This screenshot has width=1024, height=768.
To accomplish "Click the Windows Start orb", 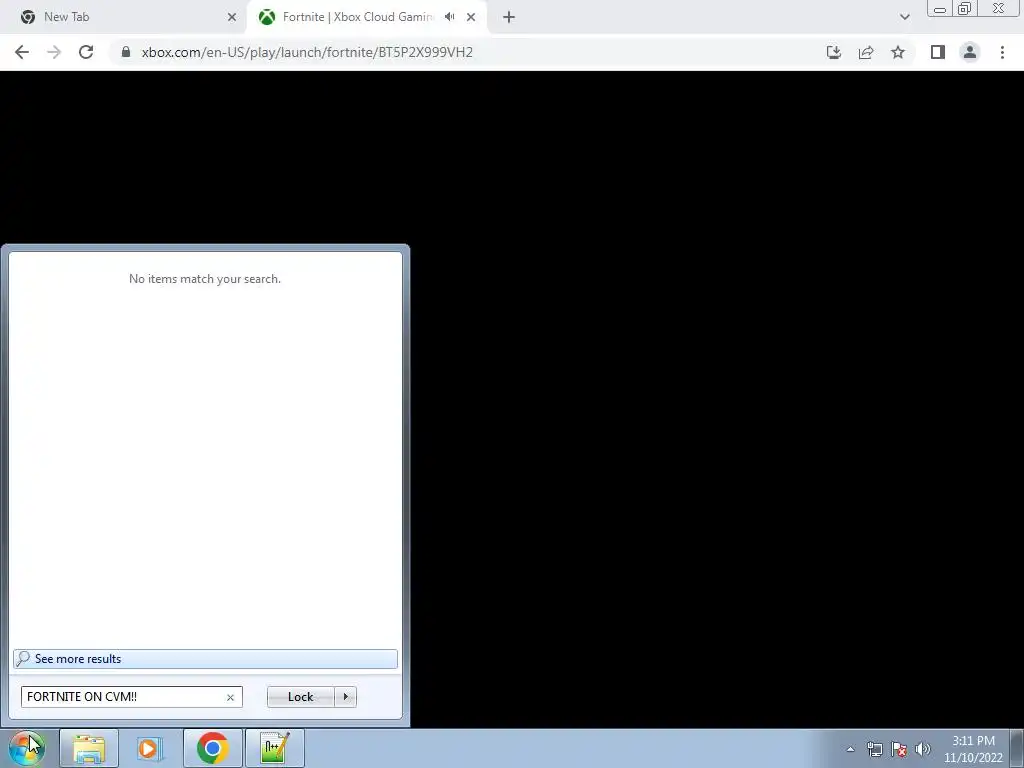I will tap(27, 748).
